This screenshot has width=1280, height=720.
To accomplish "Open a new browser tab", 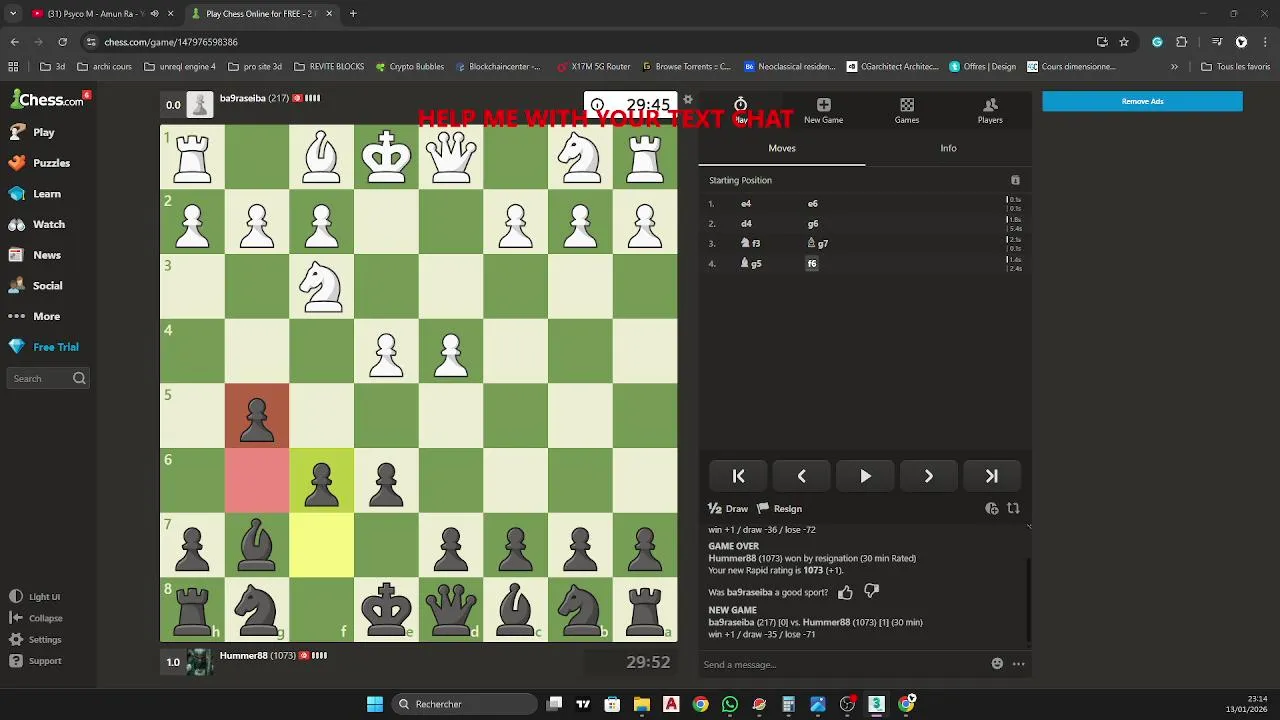I will [x=353, y=14].
